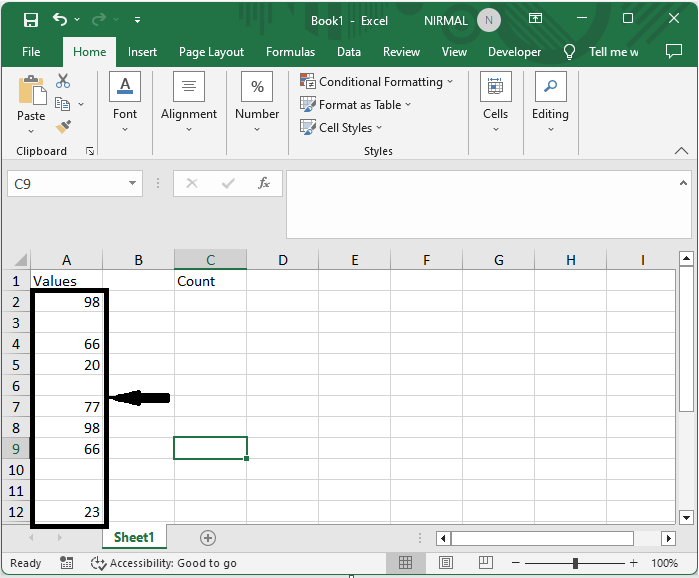Open the Format as Table dropdown
The height and width of the screenshot is (578, 699).
(357, 105)
